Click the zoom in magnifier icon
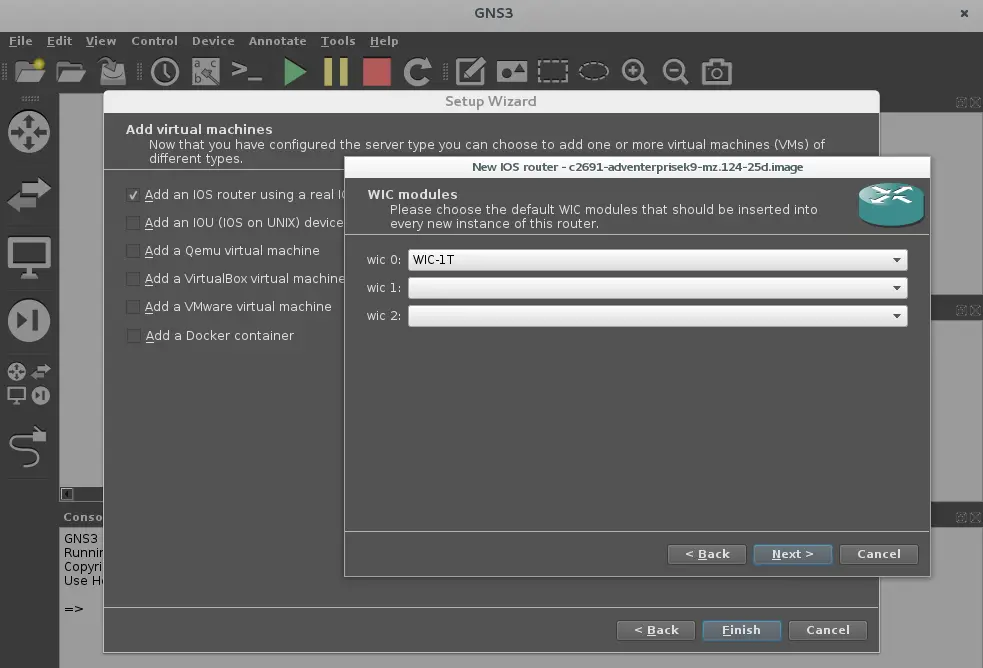Screen dimensions: 983x668 [x=634, y=71]
